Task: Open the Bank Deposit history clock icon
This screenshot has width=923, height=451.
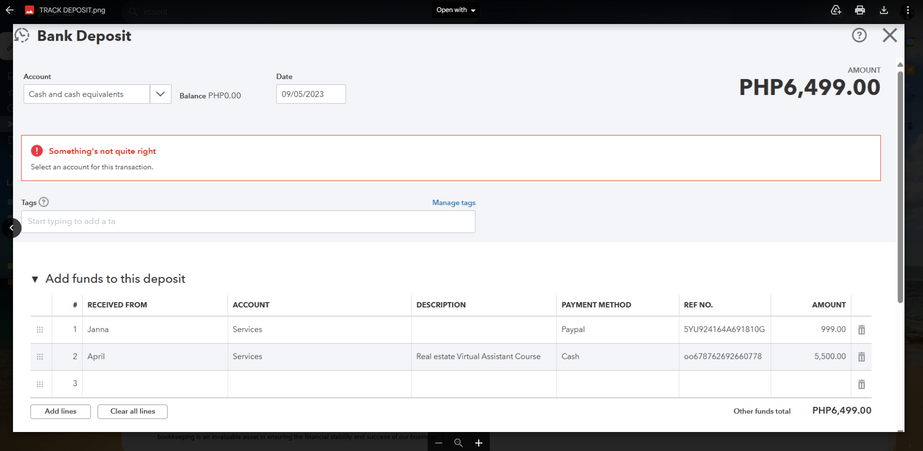Action: coord(22,35)
